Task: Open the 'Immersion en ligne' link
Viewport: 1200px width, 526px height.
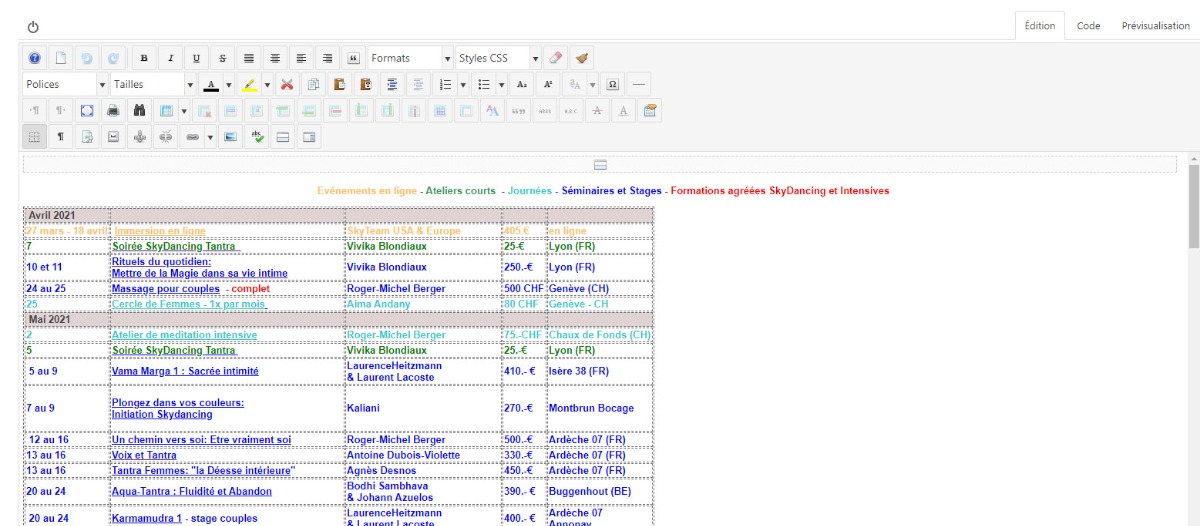Action: 159,231
